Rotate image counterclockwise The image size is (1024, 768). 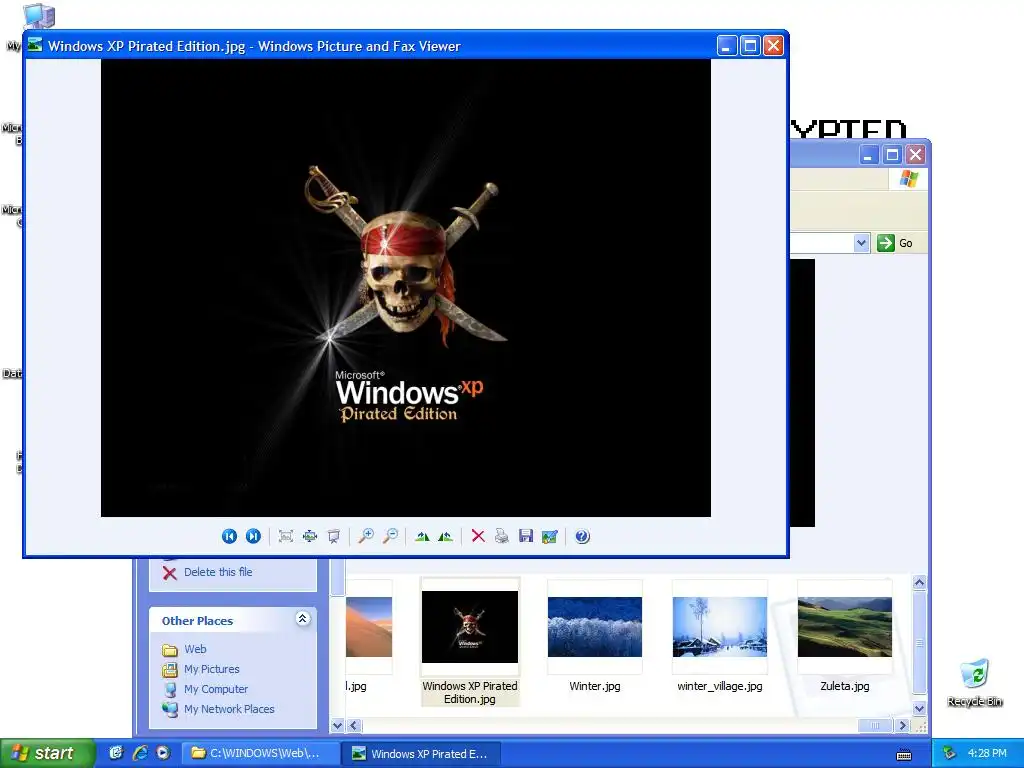coord(446,536)
